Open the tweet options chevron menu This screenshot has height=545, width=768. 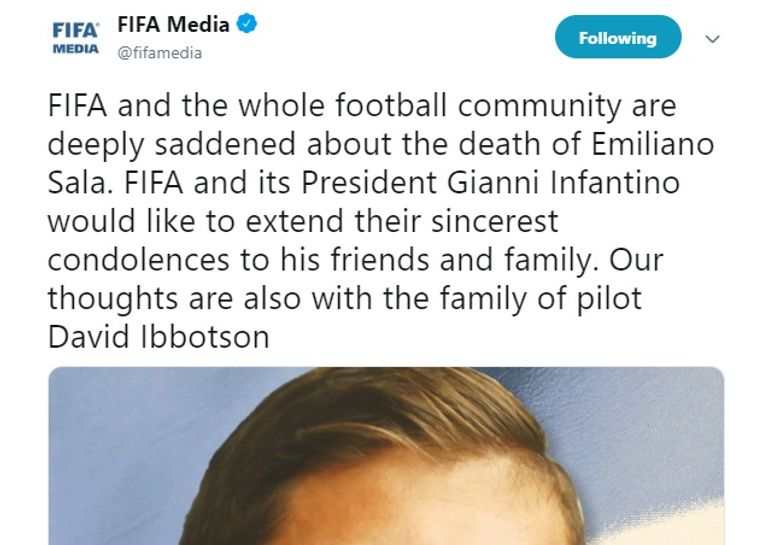pyautogui.click(x=713, y=39)
